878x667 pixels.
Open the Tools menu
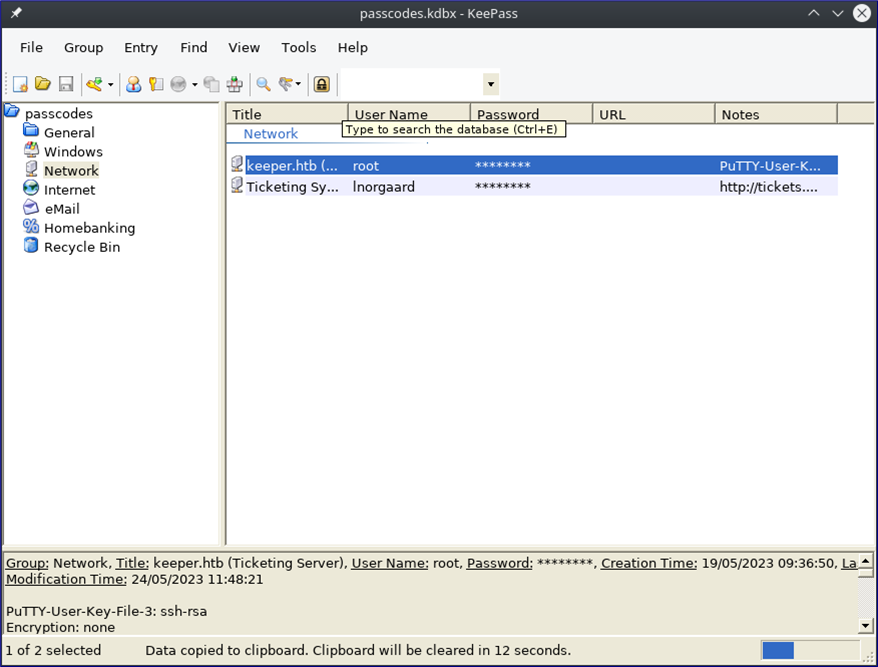pyautogui.click(x=299, y=48)
